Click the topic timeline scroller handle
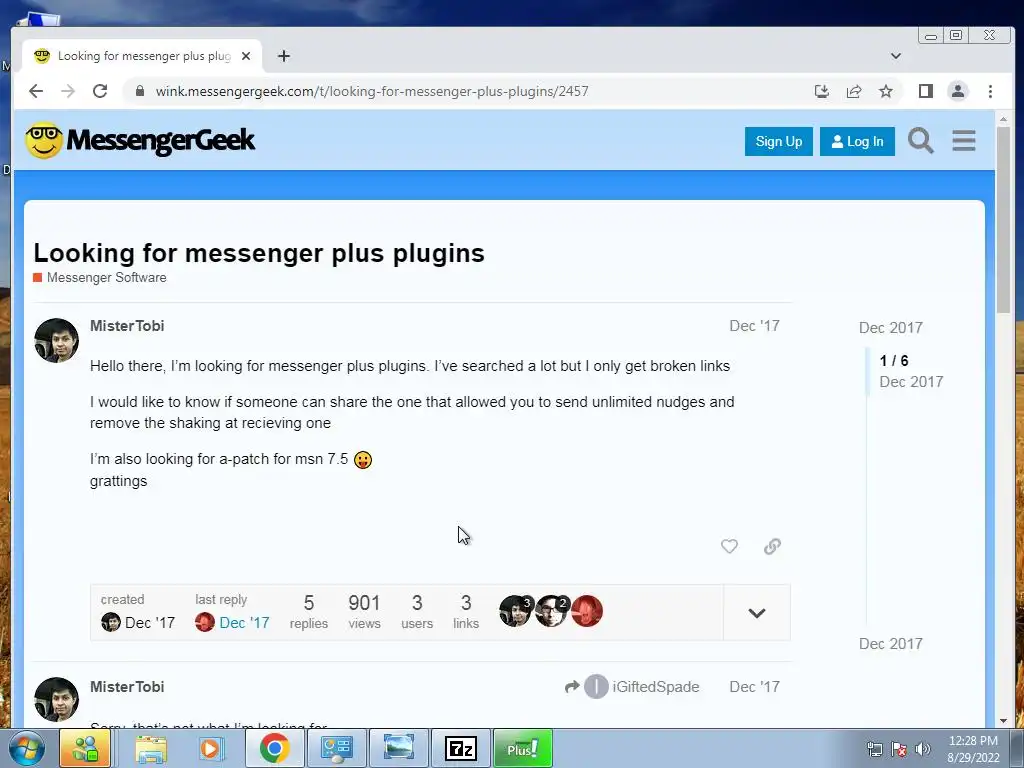The height and width of the screenshot is (768, 1024). 868,372
